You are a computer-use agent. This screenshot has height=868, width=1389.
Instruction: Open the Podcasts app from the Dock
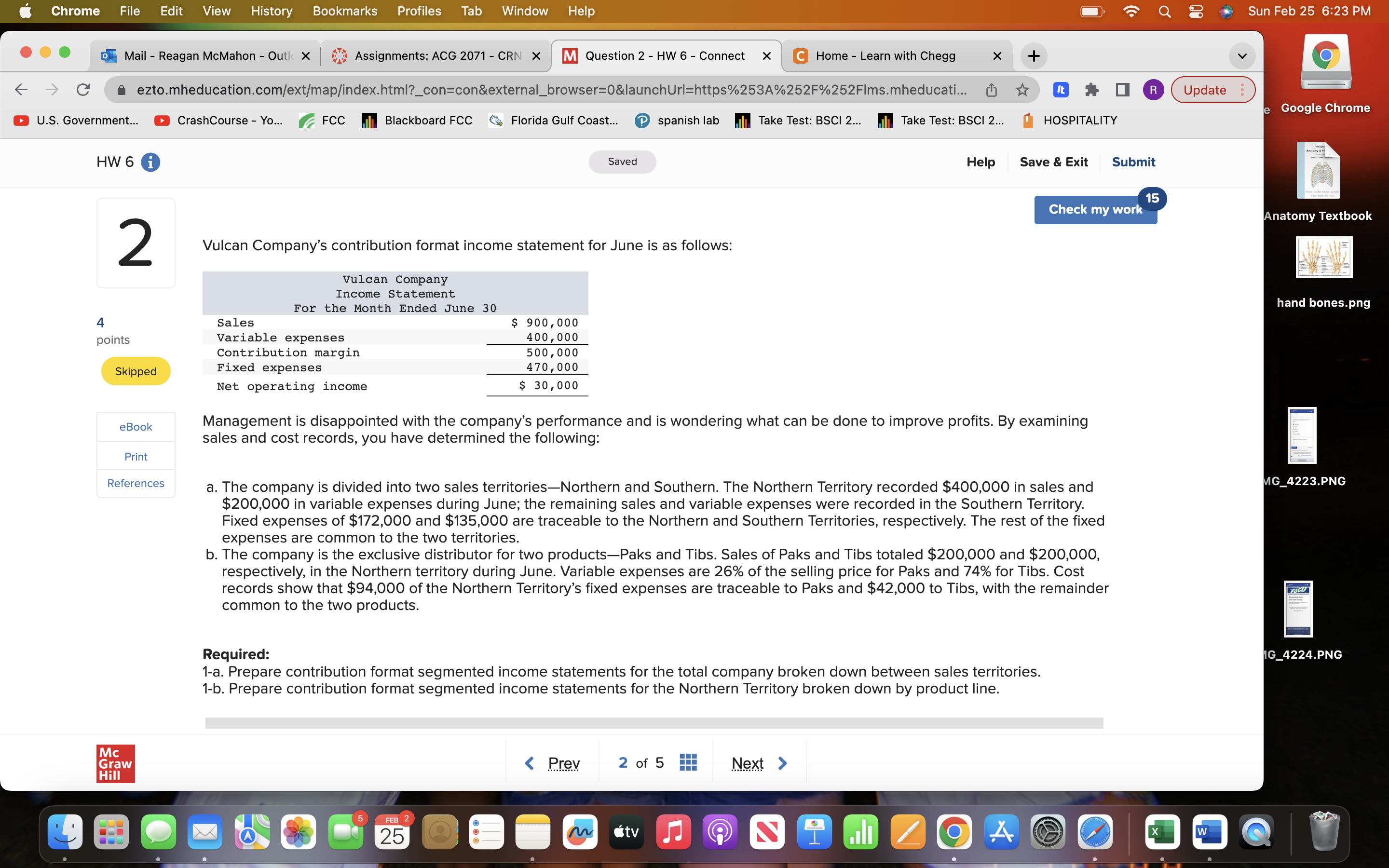pyautogui.click(x=720, y=831)
